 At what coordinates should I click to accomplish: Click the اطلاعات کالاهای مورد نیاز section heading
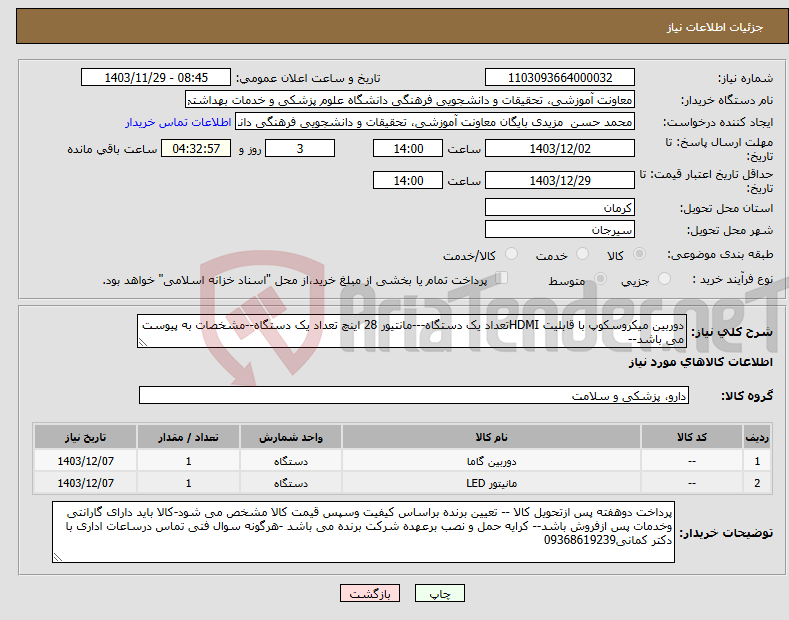(x=700, y=362)
